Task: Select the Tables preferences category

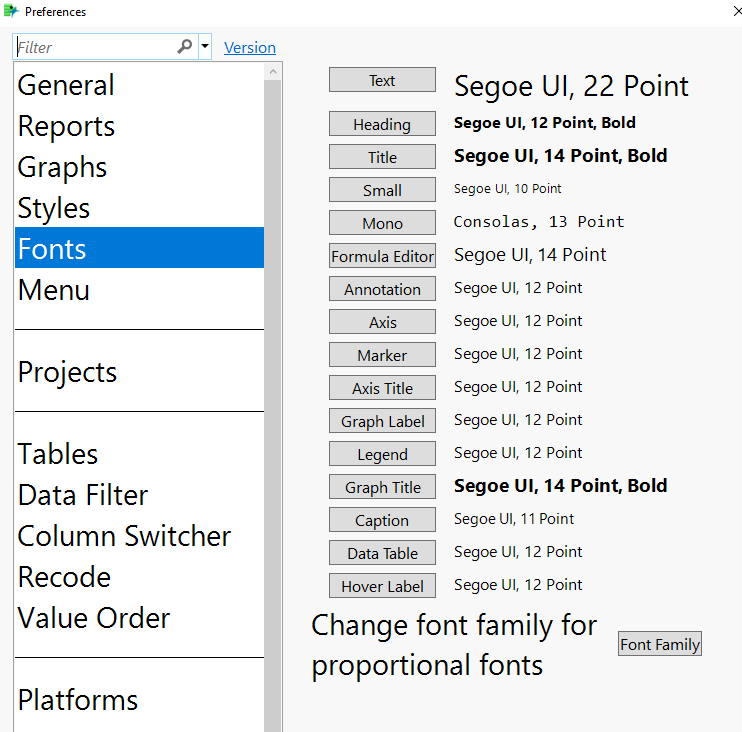Action: 58,455
